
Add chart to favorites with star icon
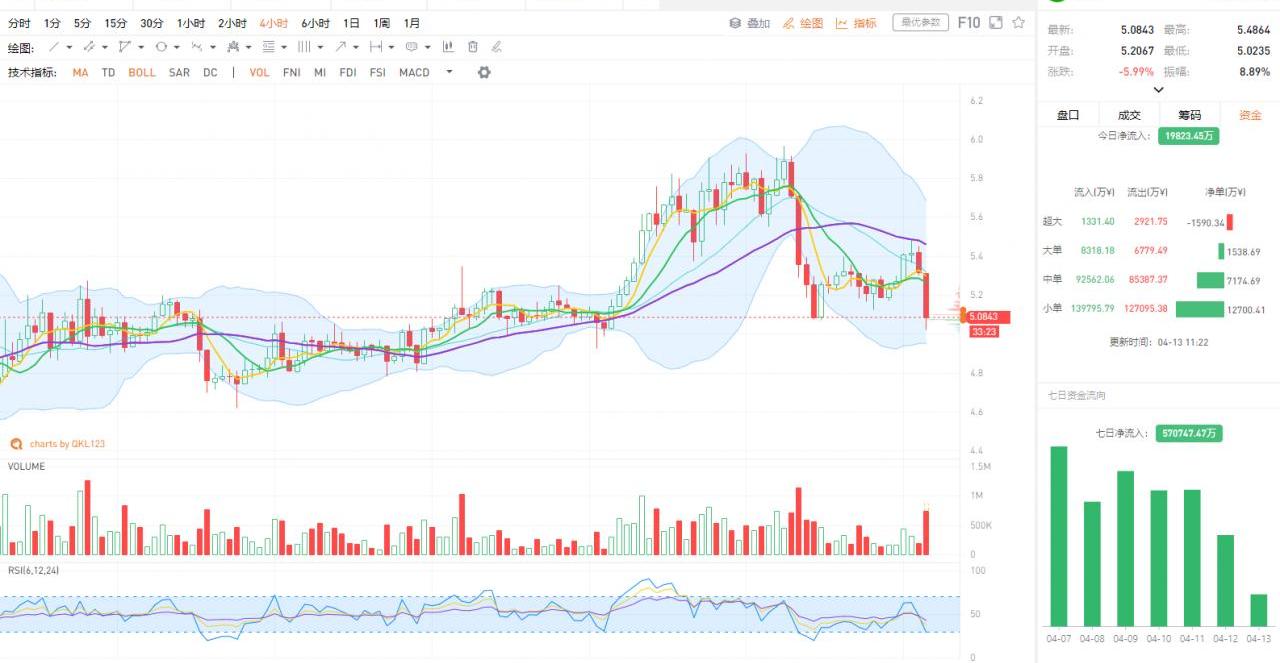[x=1018, y=22]
